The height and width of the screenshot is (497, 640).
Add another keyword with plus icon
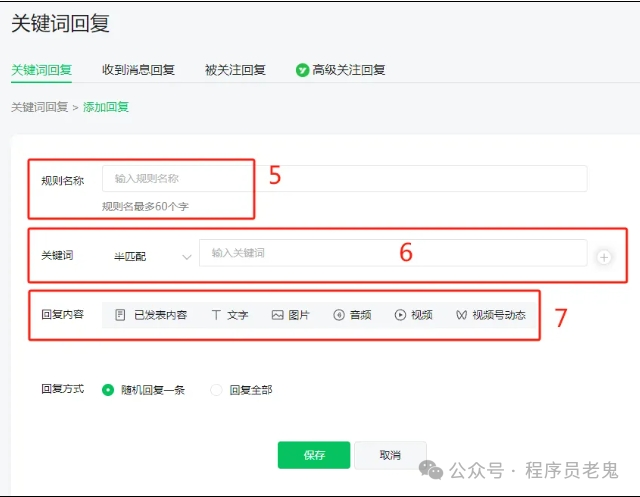(604, 257)
